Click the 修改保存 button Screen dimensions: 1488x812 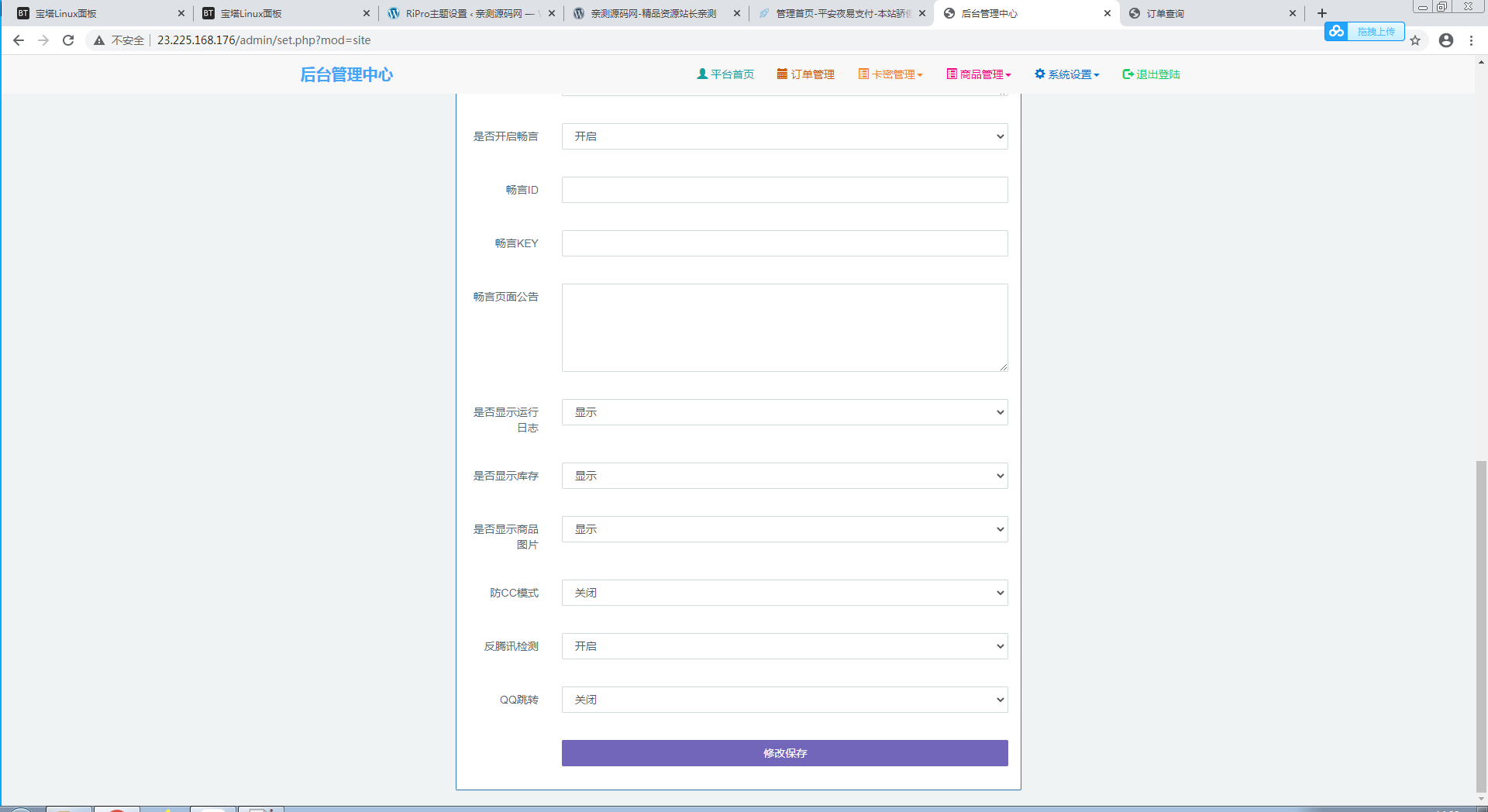(784, 753)
